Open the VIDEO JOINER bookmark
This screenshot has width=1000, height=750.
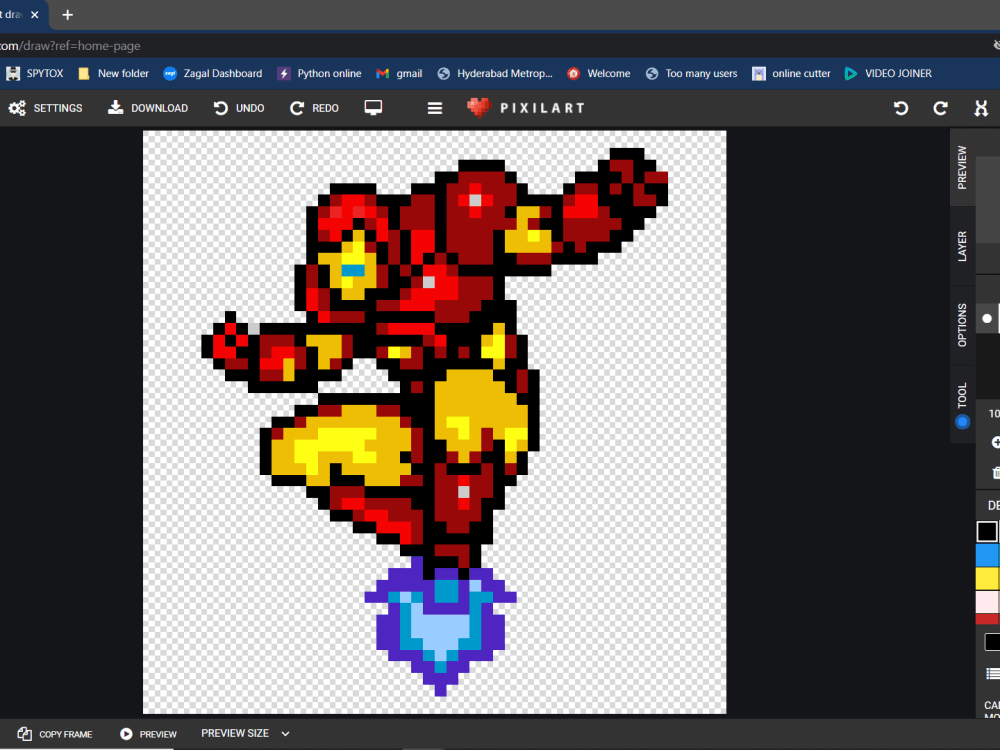pos(888,73)
